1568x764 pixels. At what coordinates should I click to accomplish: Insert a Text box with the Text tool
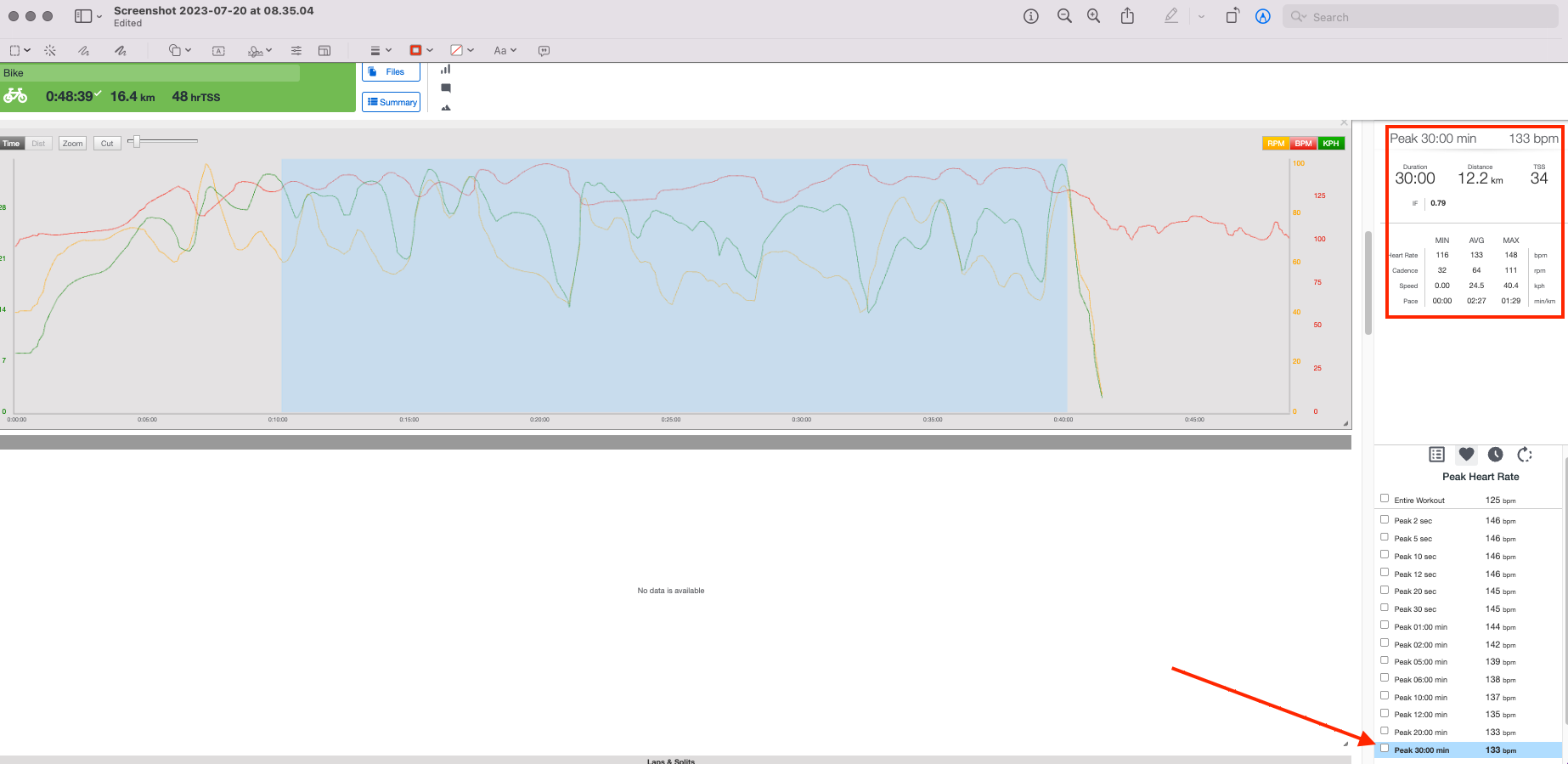point(218,51)
